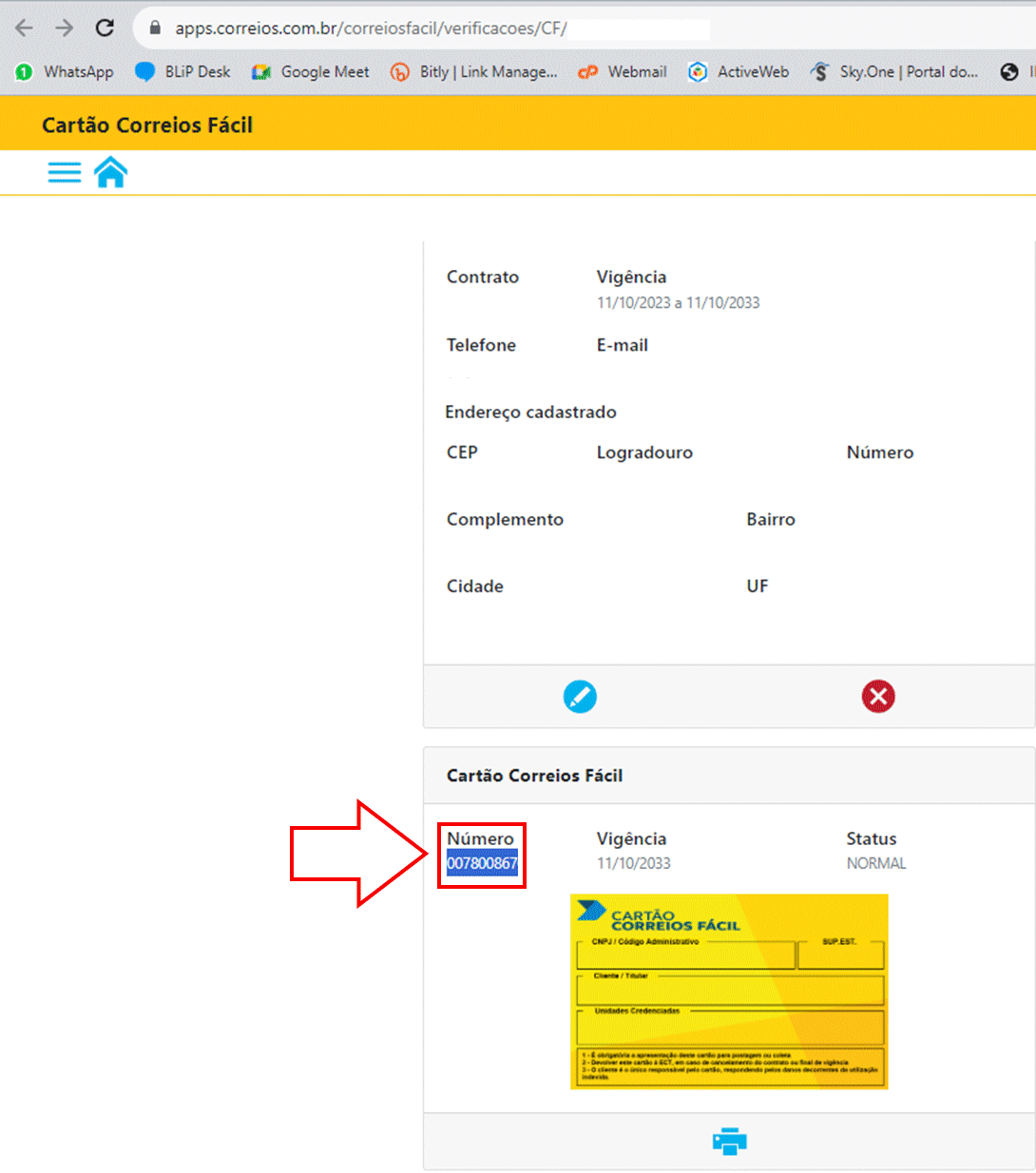Click the Endereço cadastrado heading
This screenshot has width=1036, height=1173.
(530, 412)
